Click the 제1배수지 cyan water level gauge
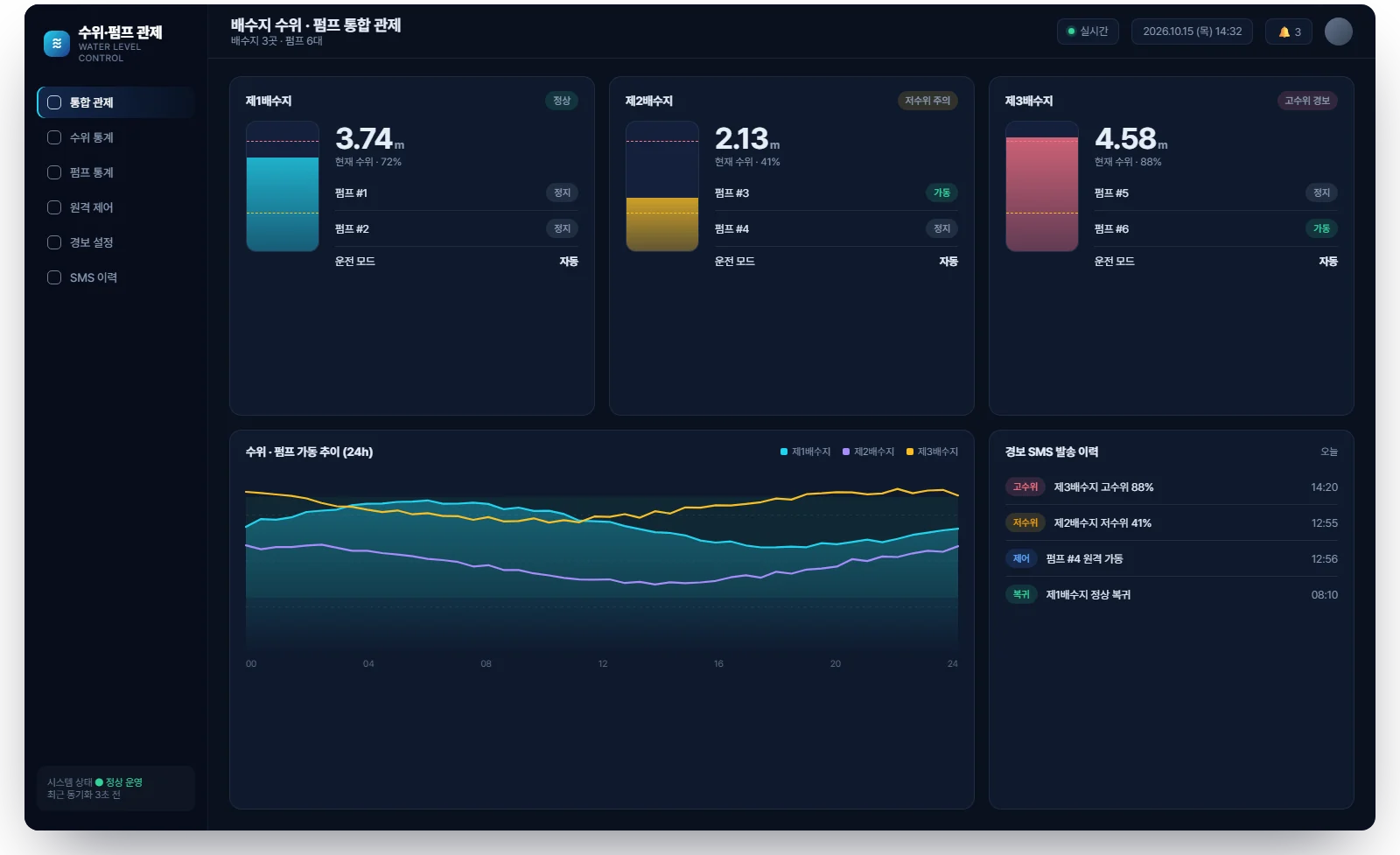This screenshot has width=1400, height=855. point(283,186)
